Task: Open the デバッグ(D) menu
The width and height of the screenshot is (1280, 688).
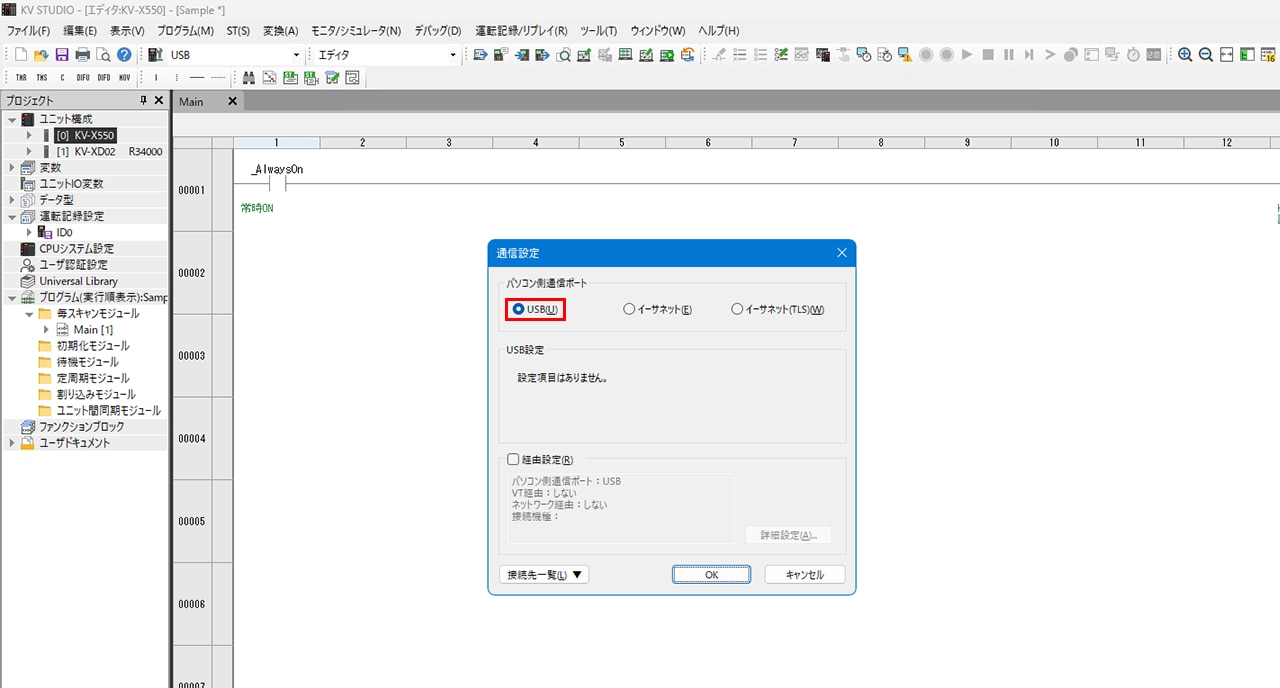Action: click(x=437, y=31)
